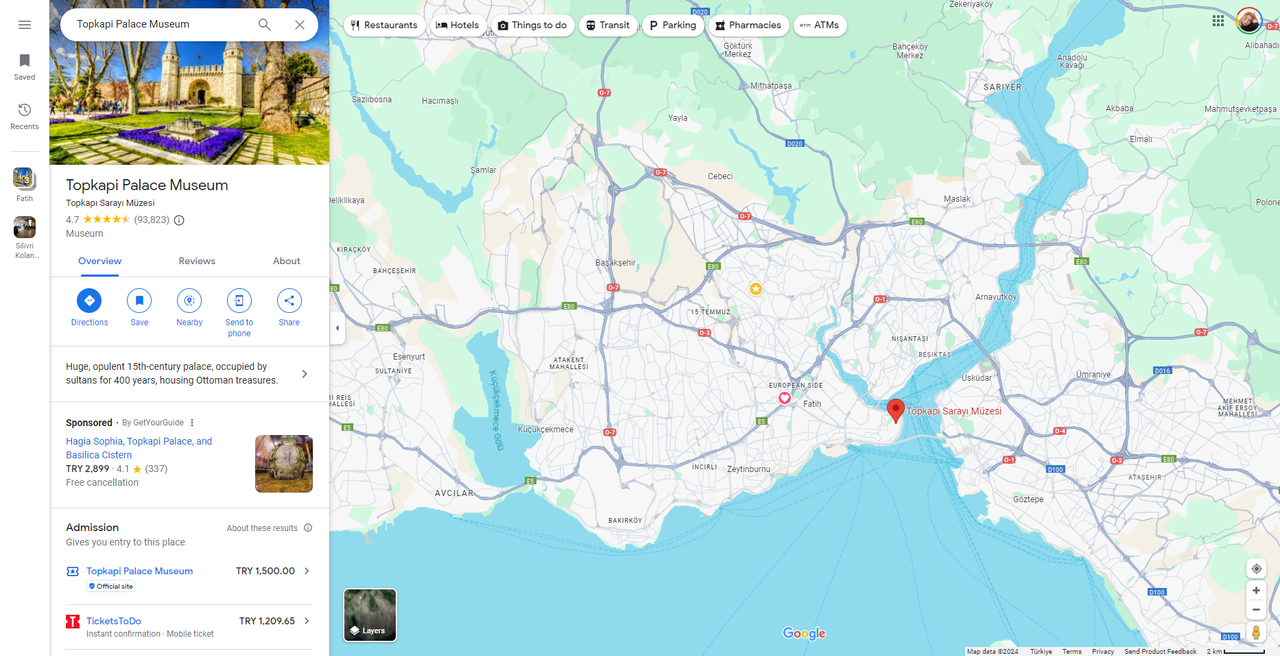The width and height of the screenshot is (1280, 656).
Task: Send place to phone icon
Action: tap(239, 300)
